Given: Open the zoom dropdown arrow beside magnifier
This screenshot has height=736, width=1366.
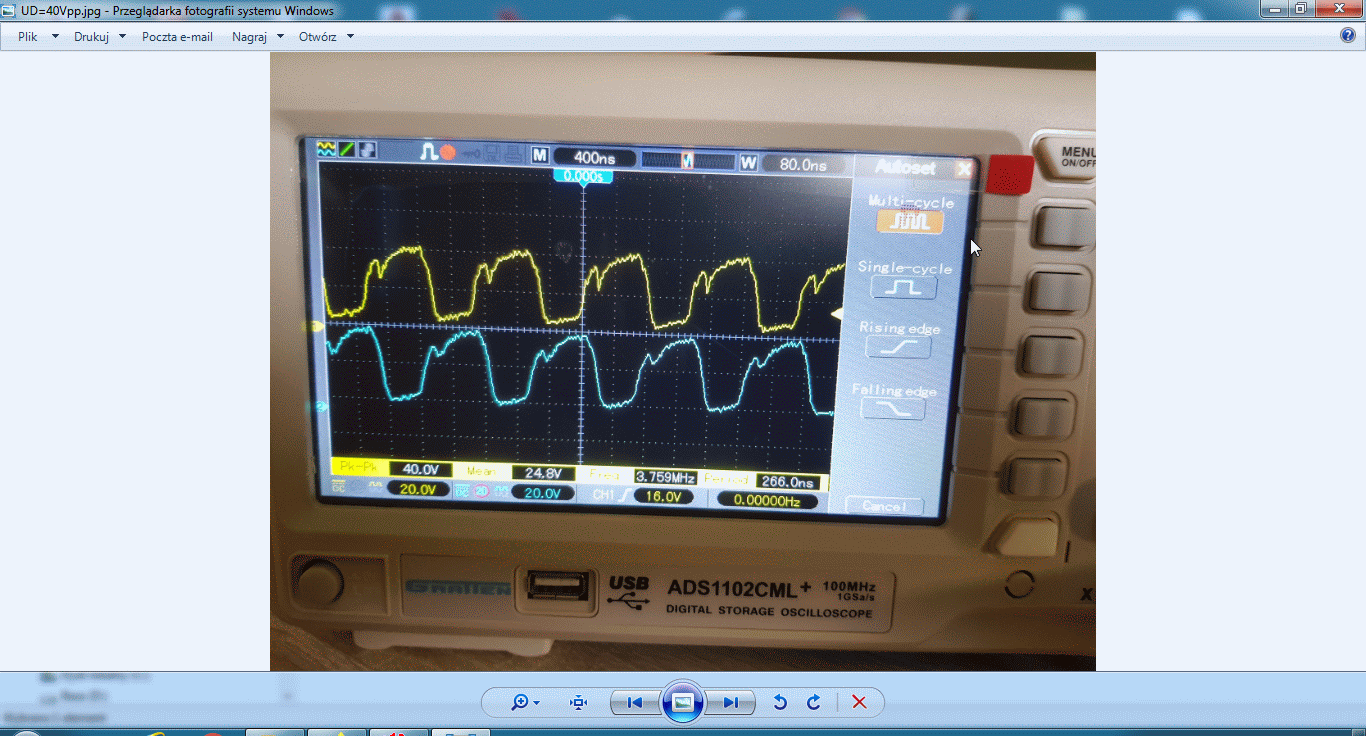Looking at the screenshot, I should 537,703.
